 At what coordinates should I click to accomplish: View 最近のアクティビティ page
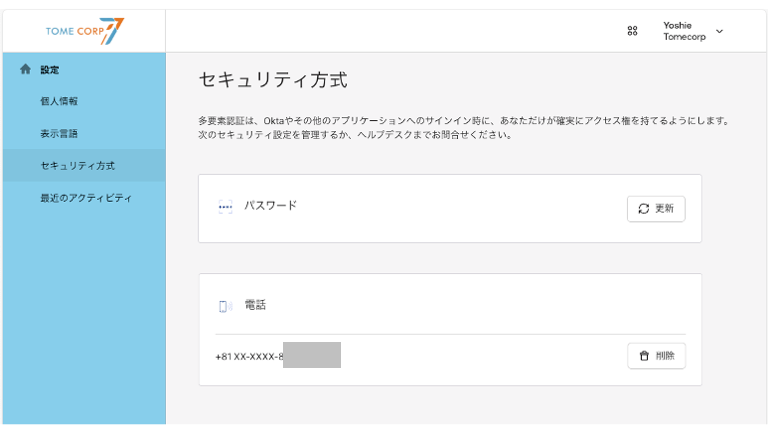tap(86, 198)
